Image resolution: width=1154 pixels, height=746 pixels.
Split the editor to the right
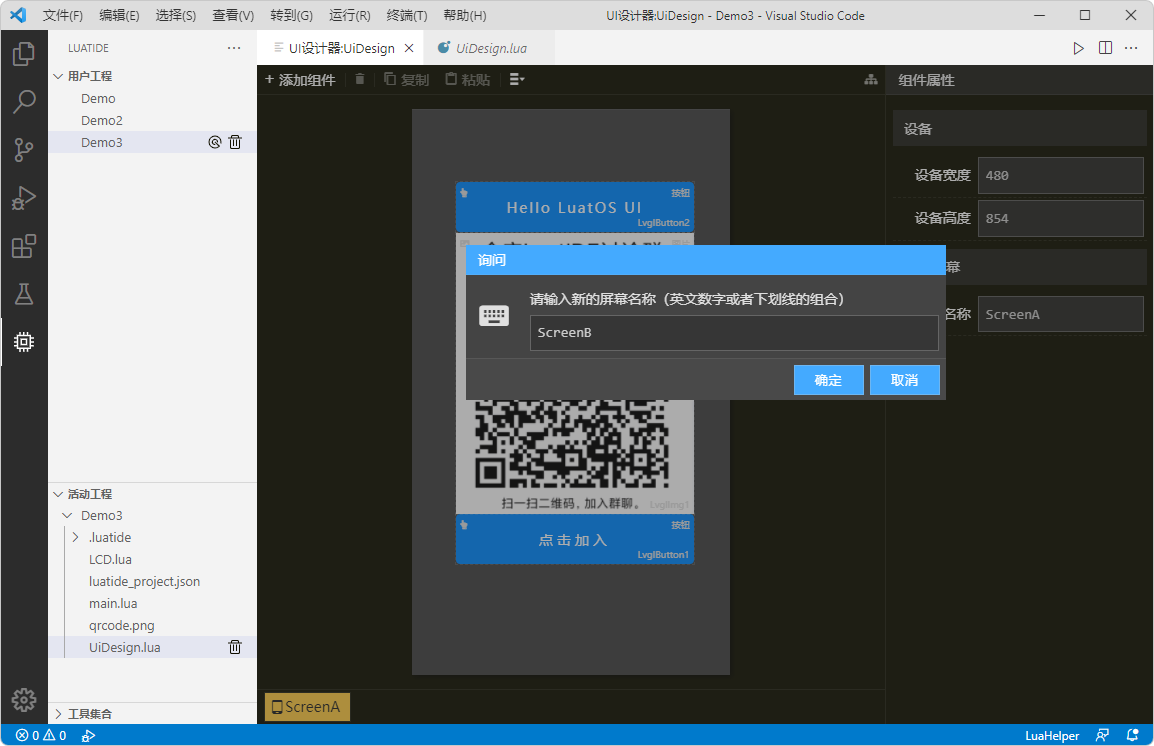[x=1105, y=48]
